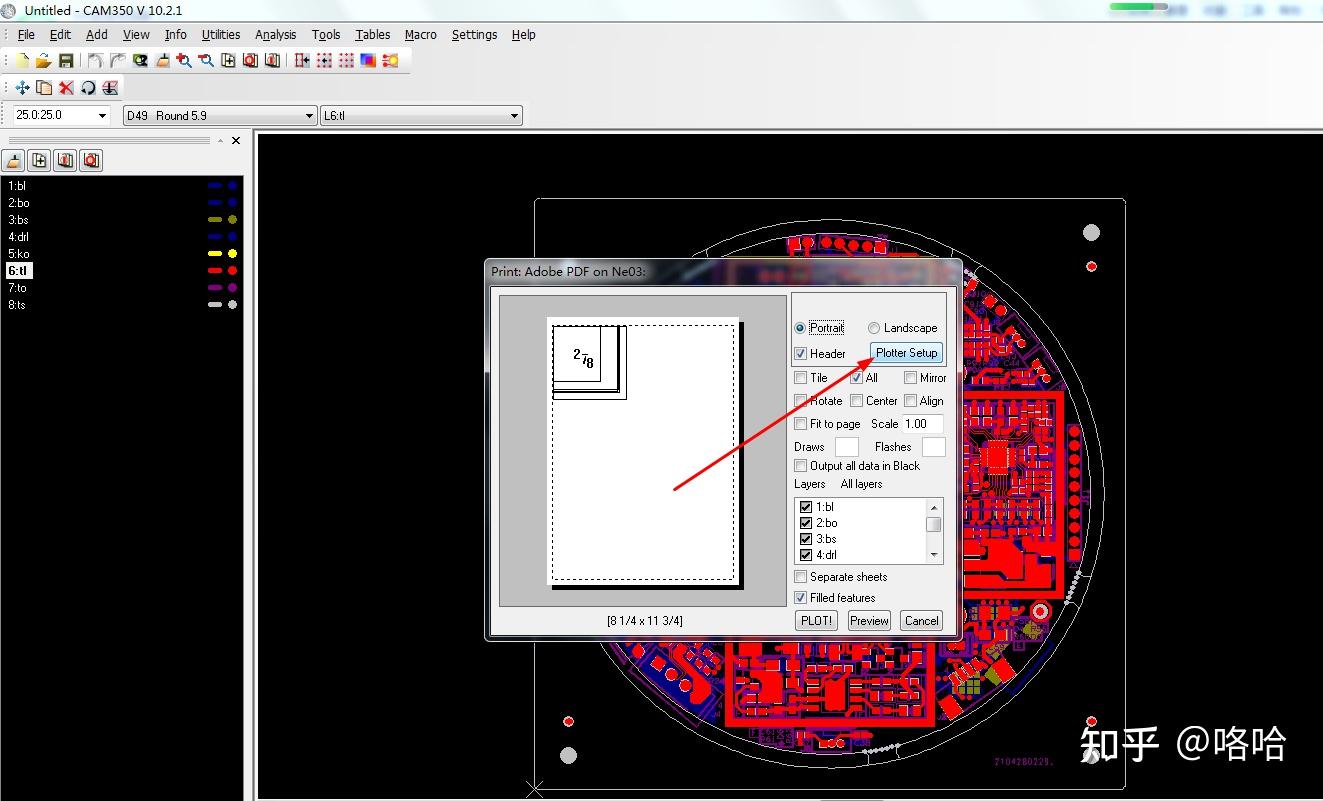Enable the Fit to page checkbox
This screenshot has width=1323, height=801.
pos(801,424)
